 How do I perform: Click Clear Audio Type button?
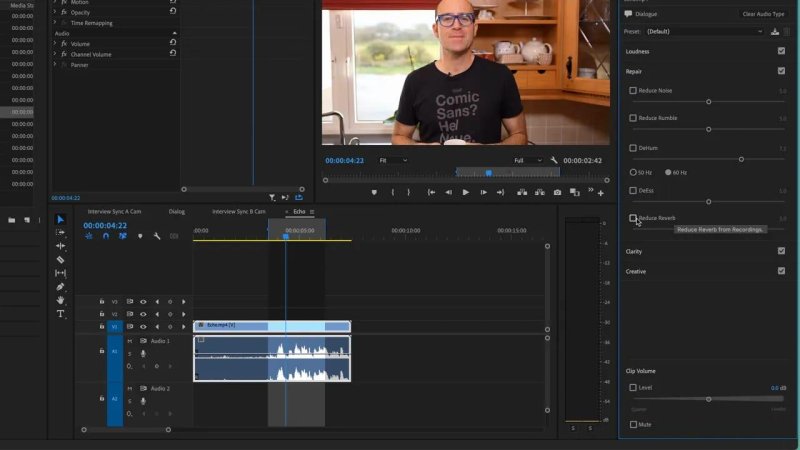click(763, 14)
